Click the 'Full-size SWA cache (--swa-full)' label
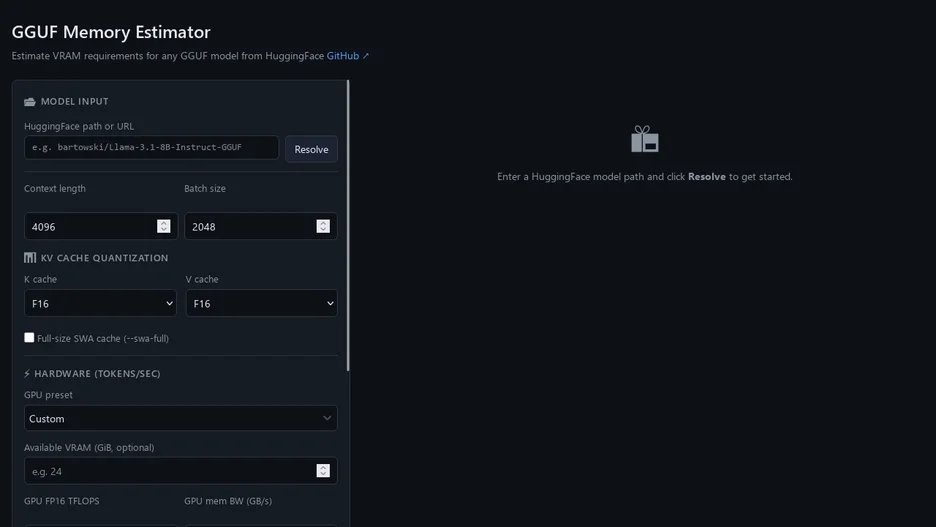 (103, 338)
